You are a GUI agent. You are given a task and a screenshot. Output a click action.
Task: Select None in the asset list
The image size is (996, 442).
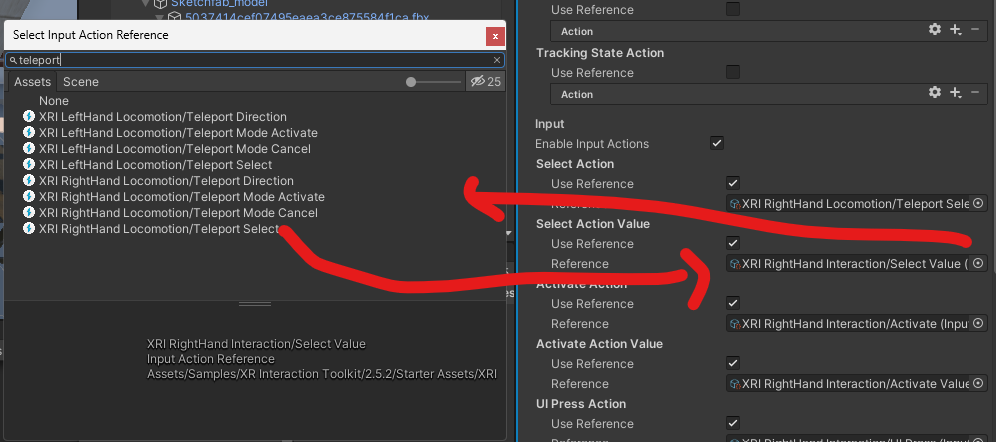point(53,101)
